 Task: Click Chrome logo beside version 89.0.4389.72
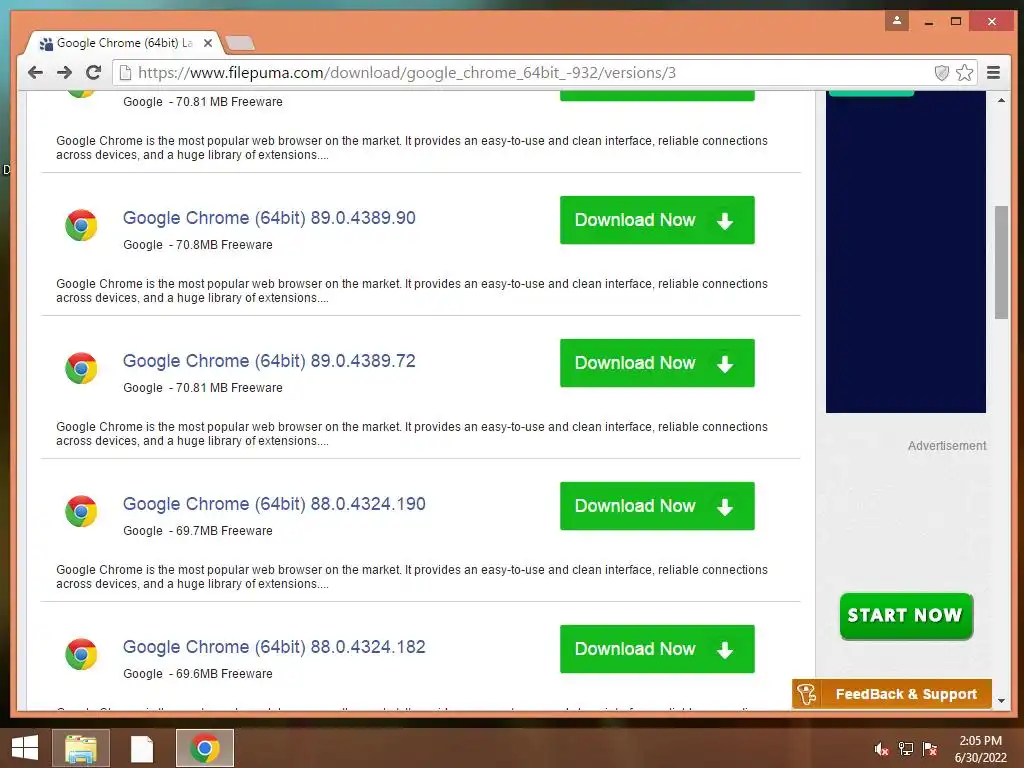(x=81, y=368)
